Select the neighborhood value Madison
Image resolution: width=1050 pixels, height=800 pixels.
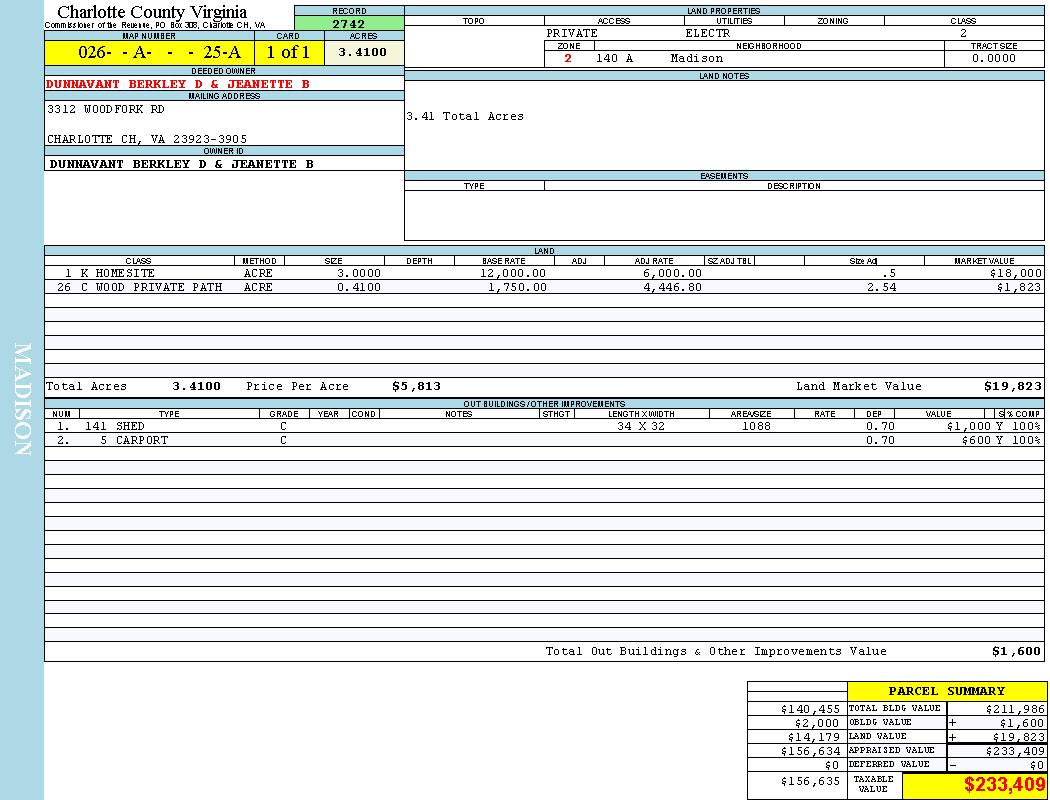pyautogui.click(x=696, y=59)
